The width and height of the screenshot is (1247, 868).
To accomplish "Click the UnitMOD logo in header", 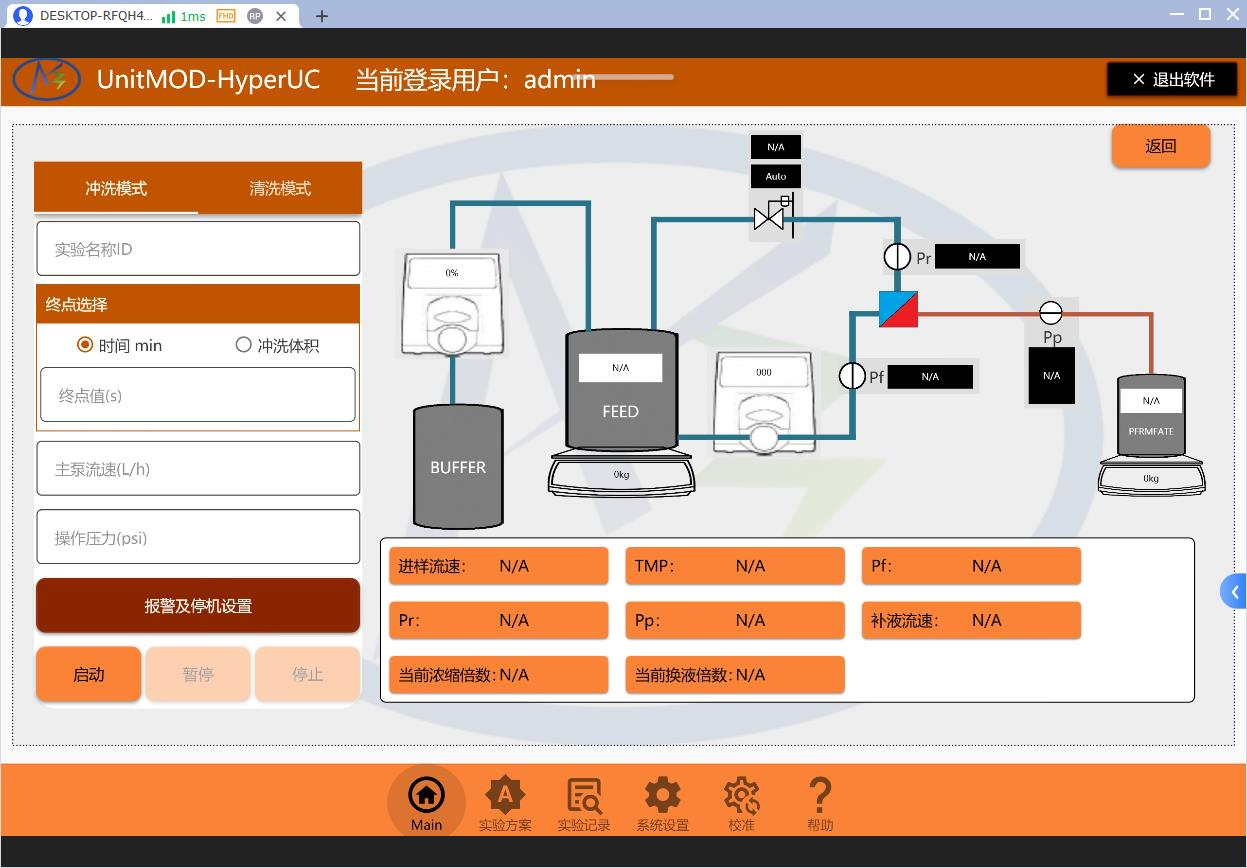I will point(46,79).
